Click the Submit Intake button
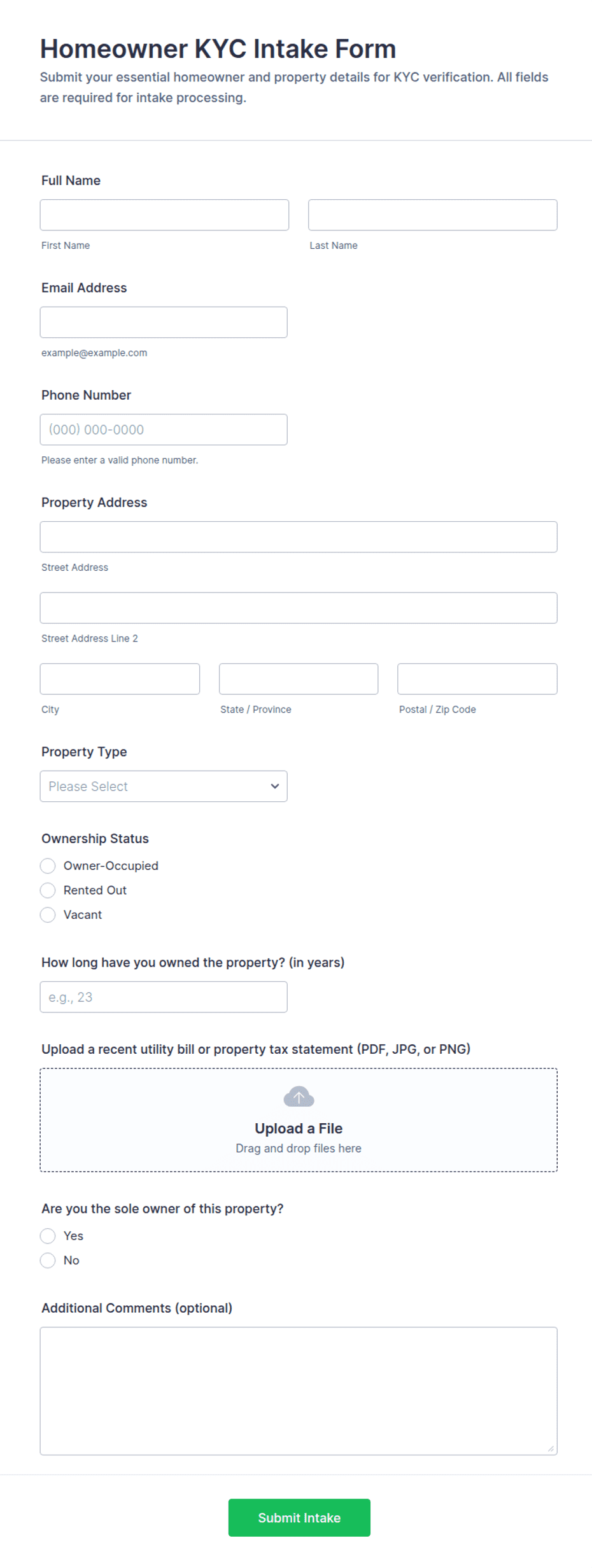 (299, 1518)
